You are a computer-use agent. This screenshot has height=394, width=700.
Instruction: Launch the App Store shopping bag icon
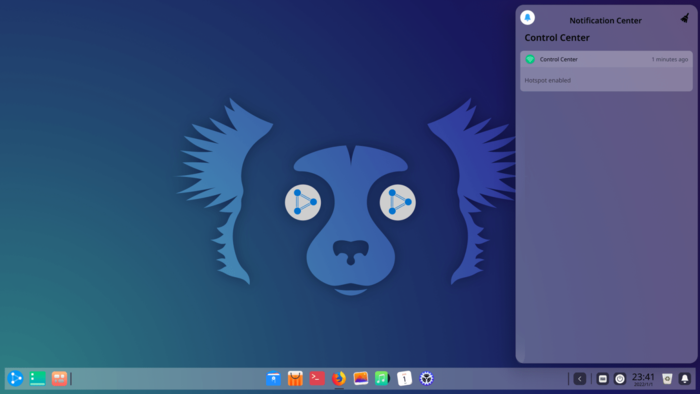pyautogui.click(x=295, y=378)
